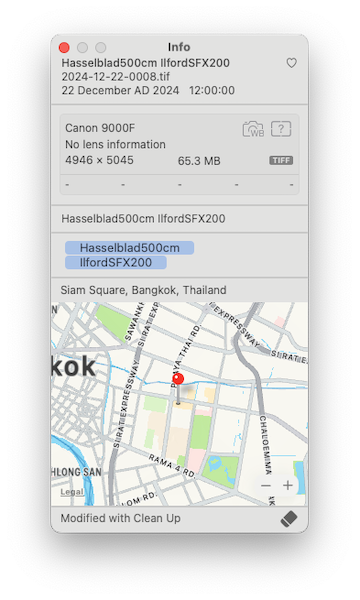This screenshot has height=600, width=360.
Task: Zoom out the map with minus button
Action: 266,486
